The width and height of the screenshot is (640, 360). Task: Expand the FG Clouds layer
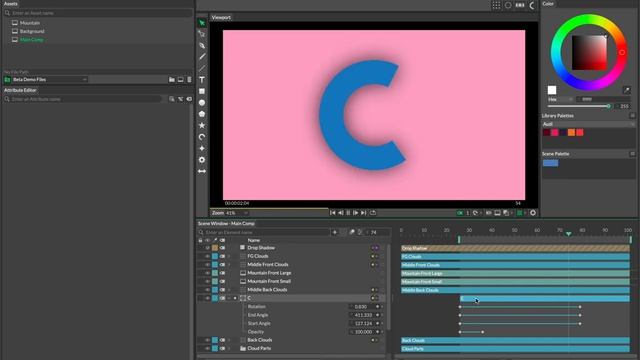(229, 256)
